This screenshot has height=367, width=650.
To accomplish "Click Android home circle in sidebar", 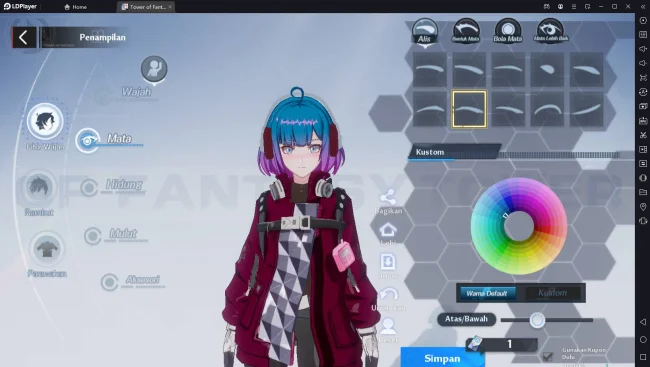I will click(x=643, y=340).
